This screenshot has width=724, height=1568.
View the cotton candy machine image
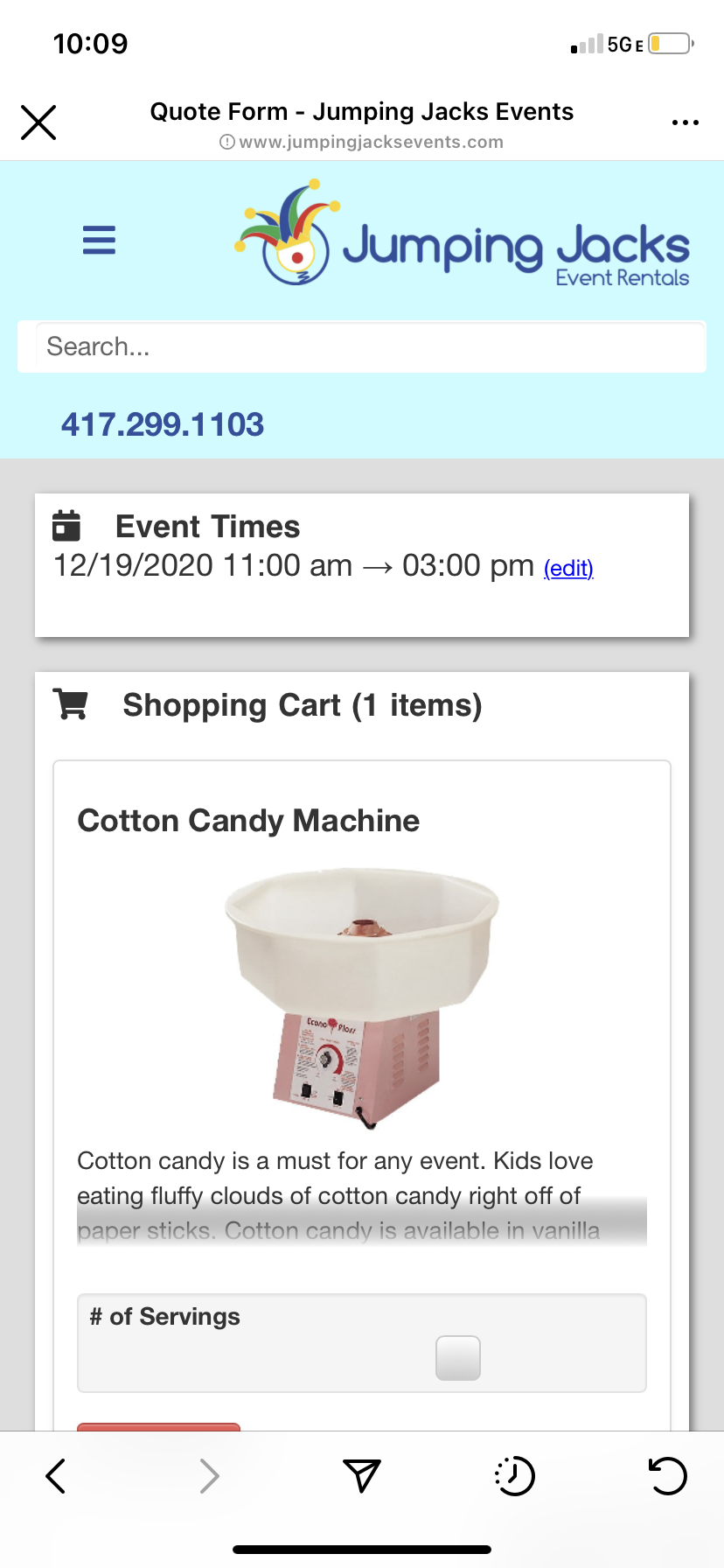pyautogui.click(x=361, y=996)
